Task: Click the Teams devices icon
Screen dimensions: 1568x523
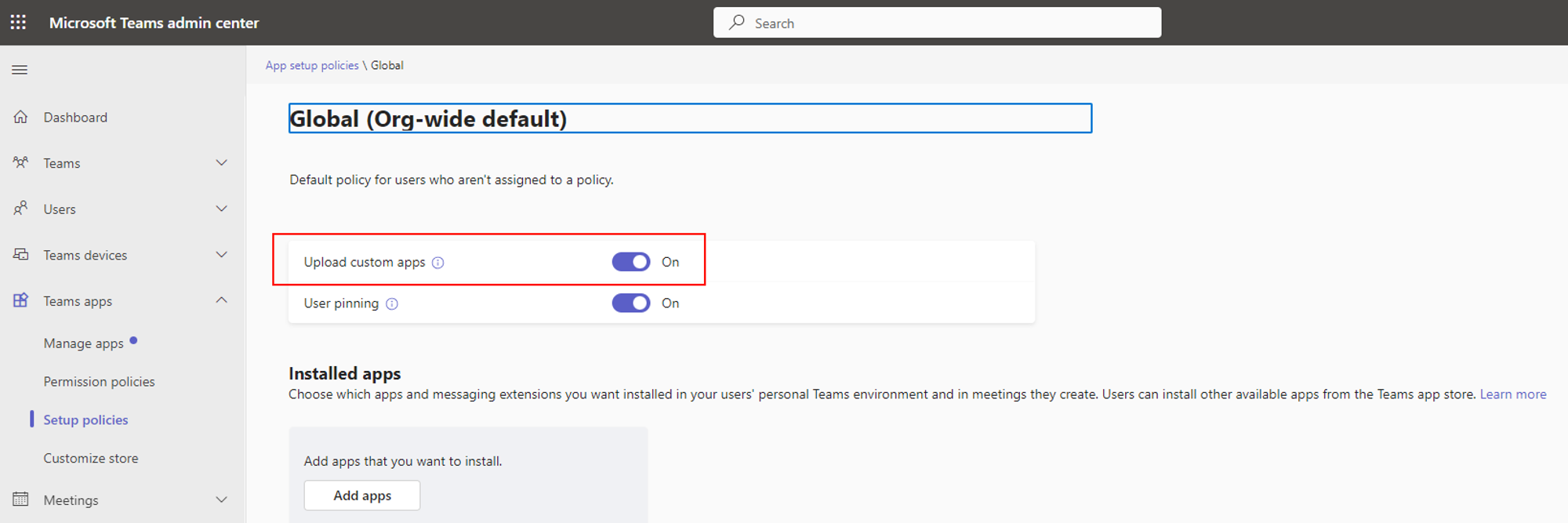Action: 21,255
